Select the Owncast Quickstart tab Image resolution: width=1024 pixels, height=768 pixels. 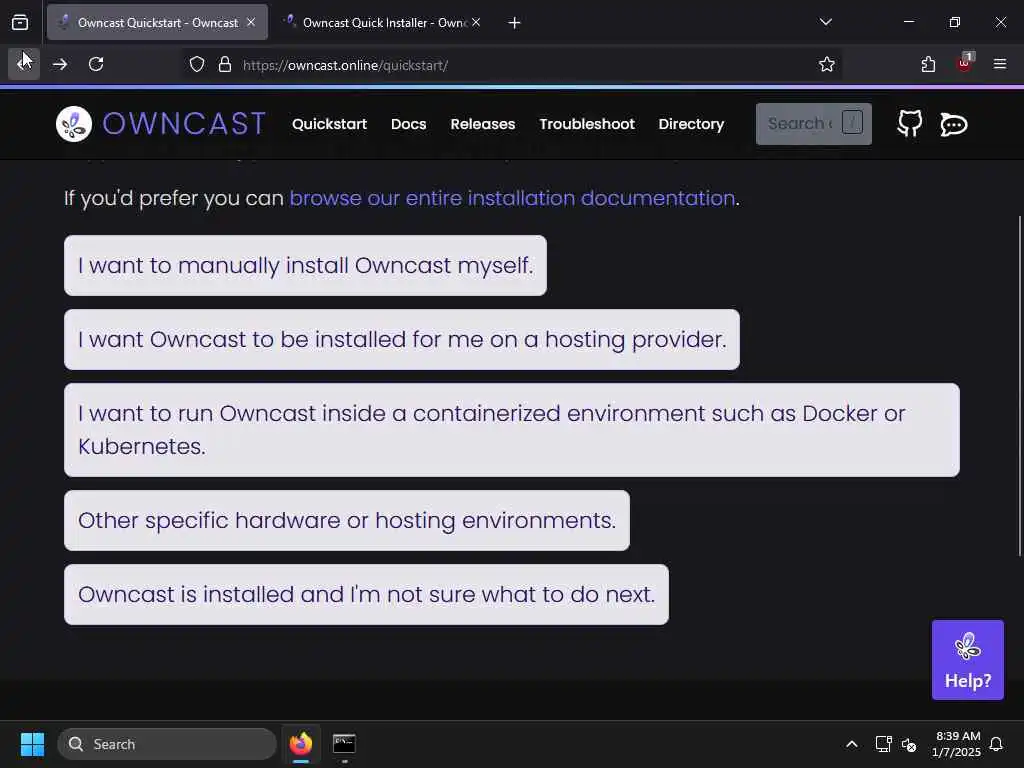pos(157,22)
